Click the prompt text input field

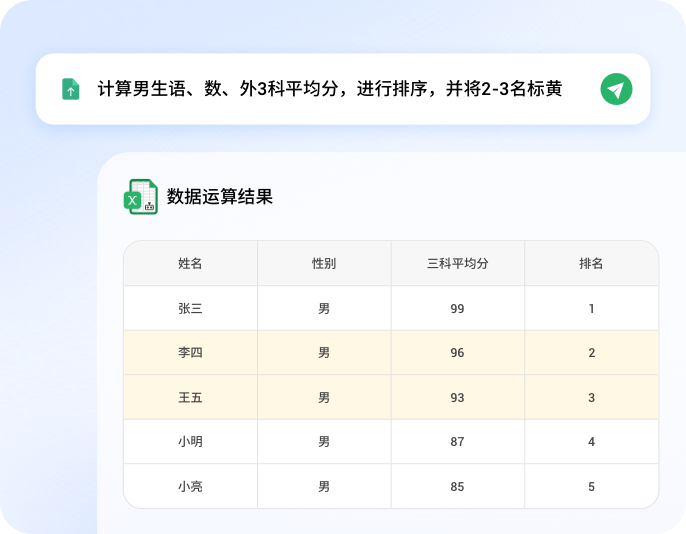[x=330, y=89]
